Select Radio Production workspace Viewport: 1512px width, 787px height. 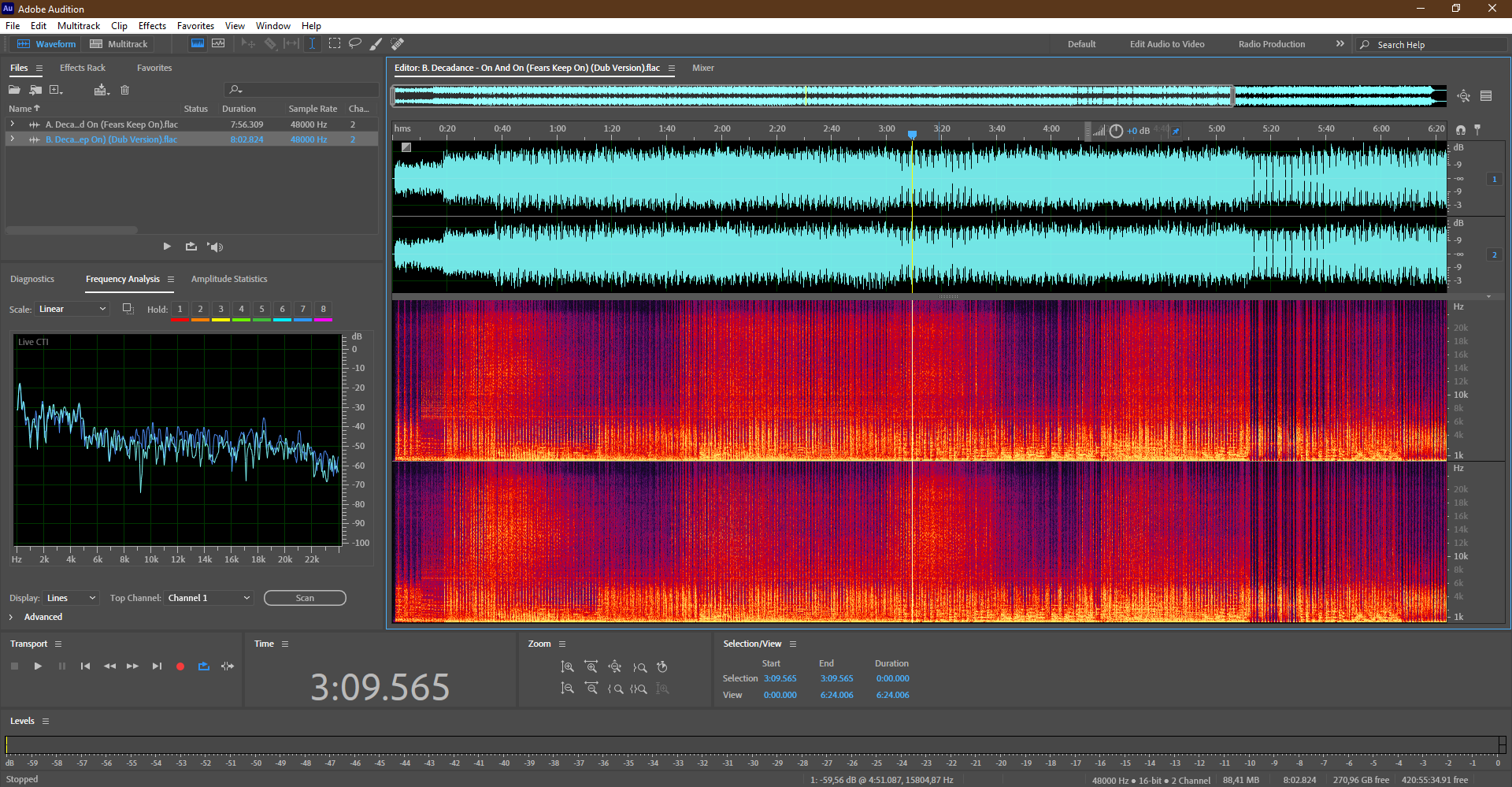(1271, 44)
